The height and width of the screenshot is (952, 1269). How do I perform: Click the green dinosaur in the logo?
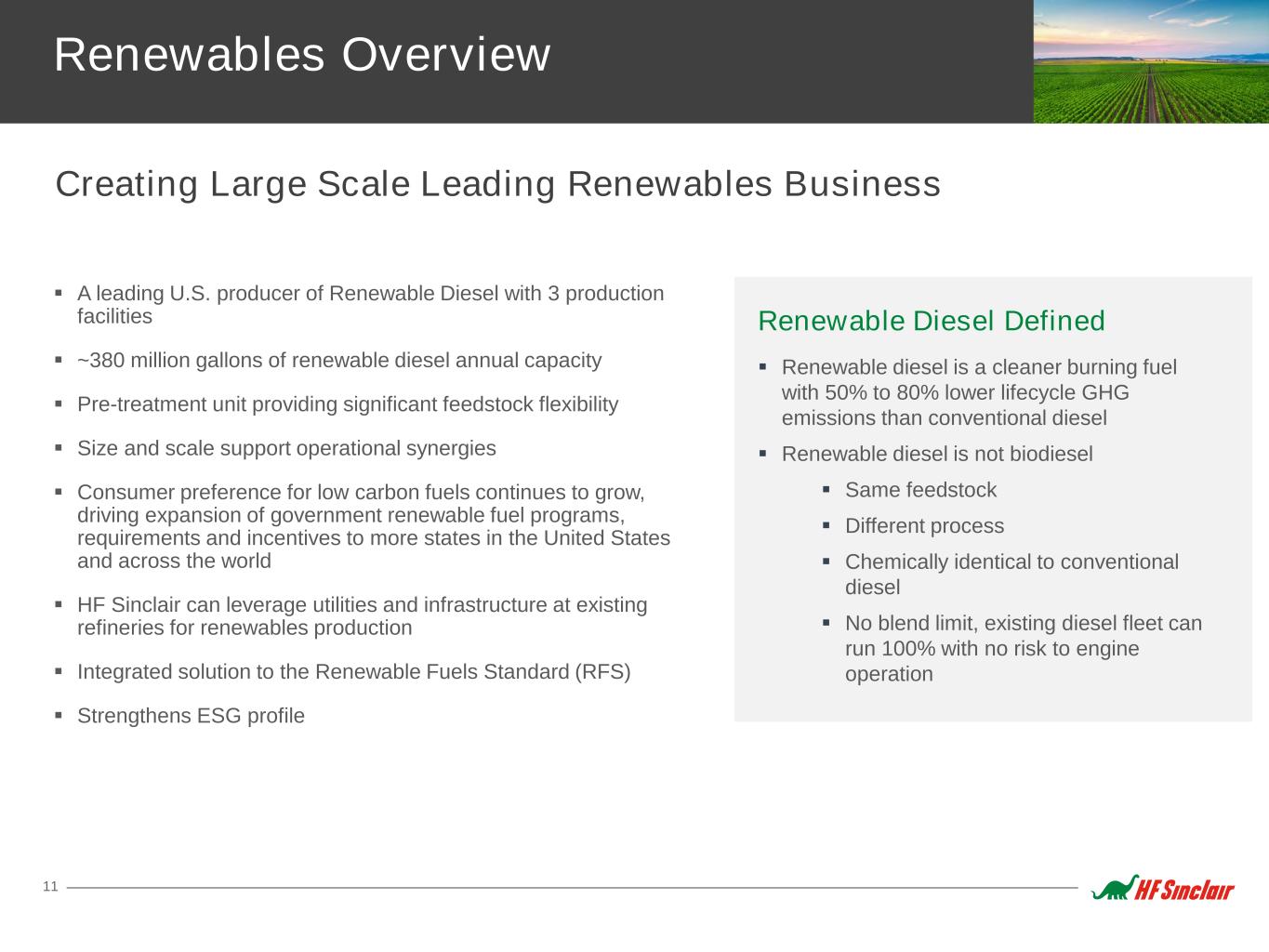click(1113, 889)
